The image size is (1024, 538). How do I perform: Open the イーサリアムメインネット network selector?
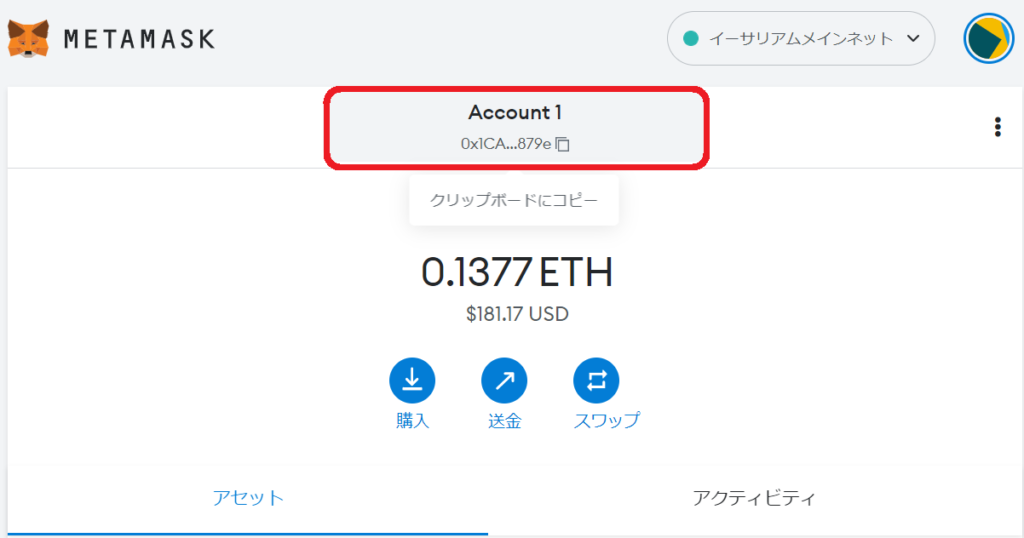click(800, 39)
